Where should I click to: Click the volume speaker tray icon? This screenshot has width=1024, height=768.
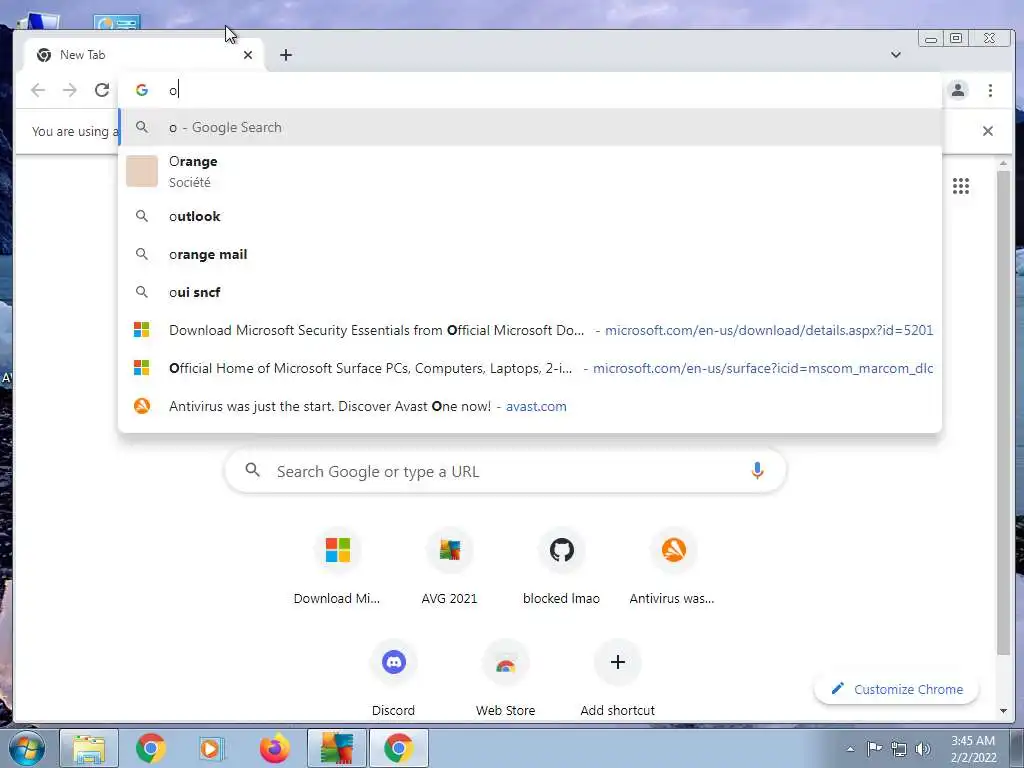tap(923, 748)
